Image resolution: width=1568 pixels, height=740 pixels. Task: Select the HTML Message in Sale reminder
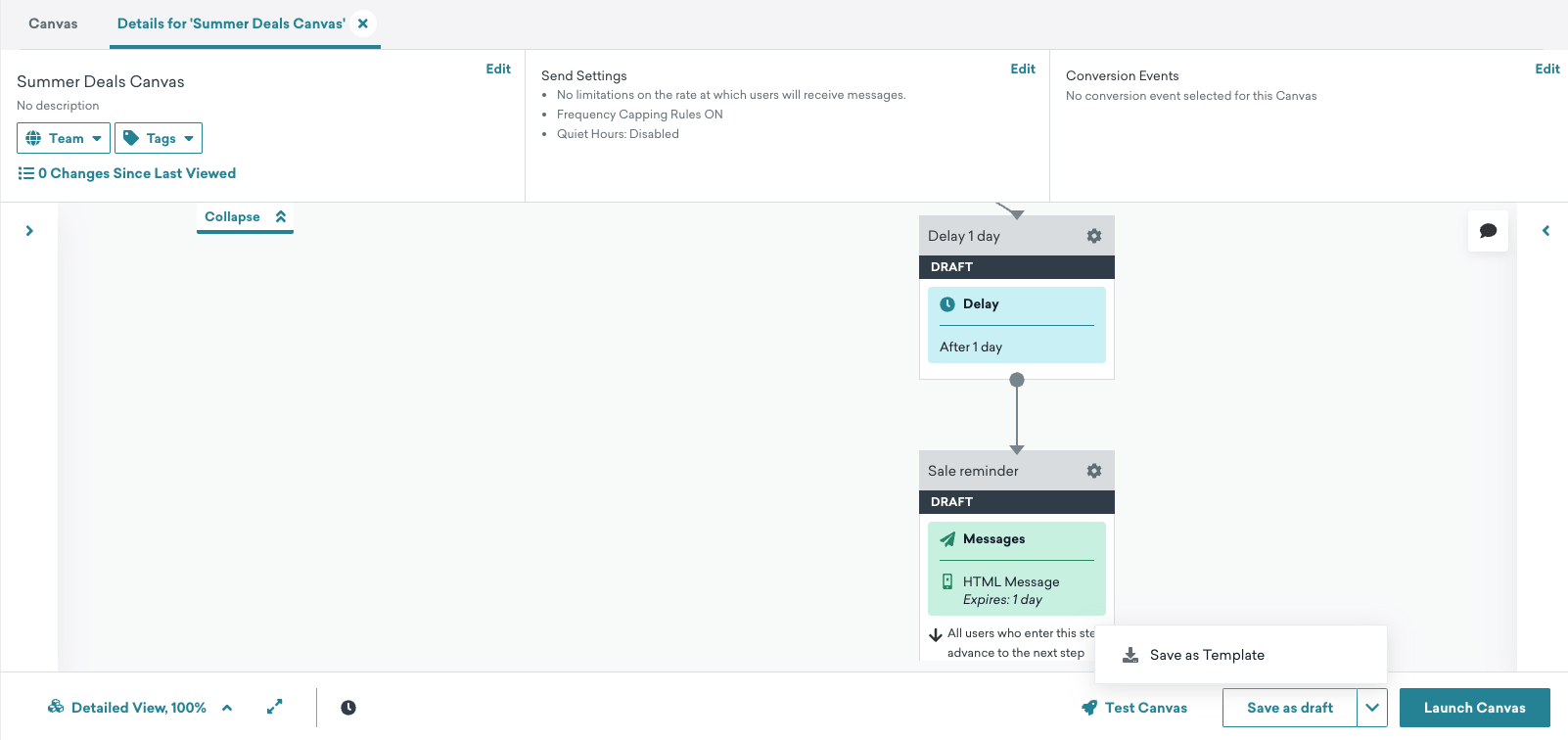pos(1011,582)
